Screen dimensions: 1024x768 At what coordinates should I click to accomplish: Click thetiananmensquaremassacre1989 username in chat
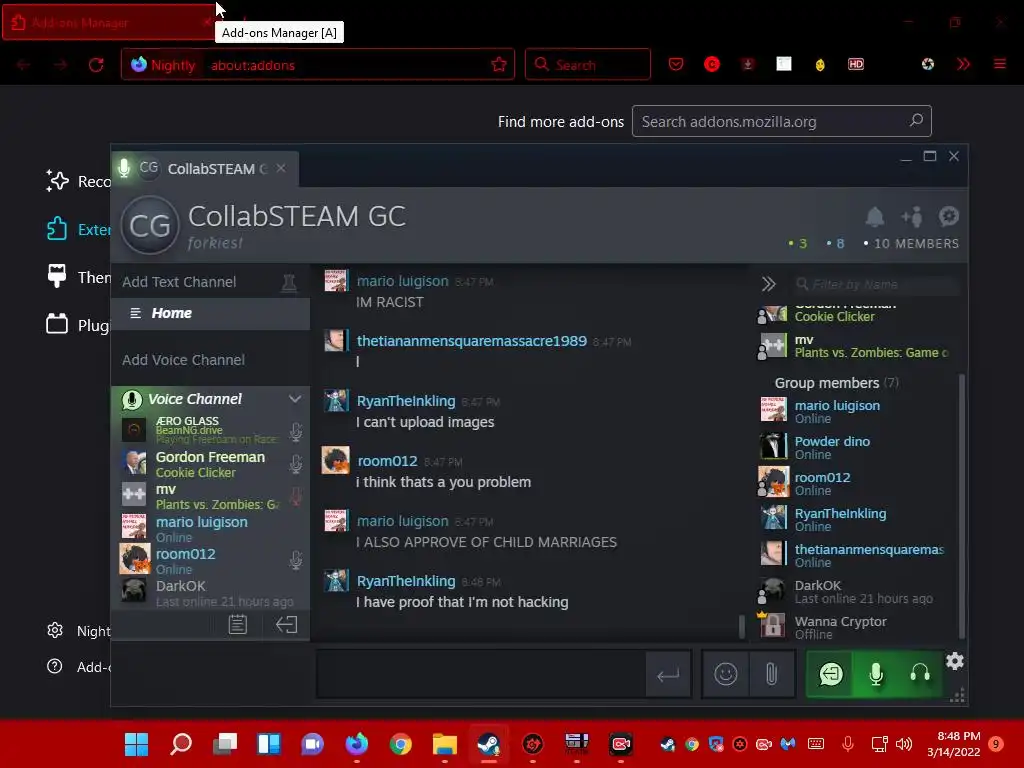click(472, 341)
